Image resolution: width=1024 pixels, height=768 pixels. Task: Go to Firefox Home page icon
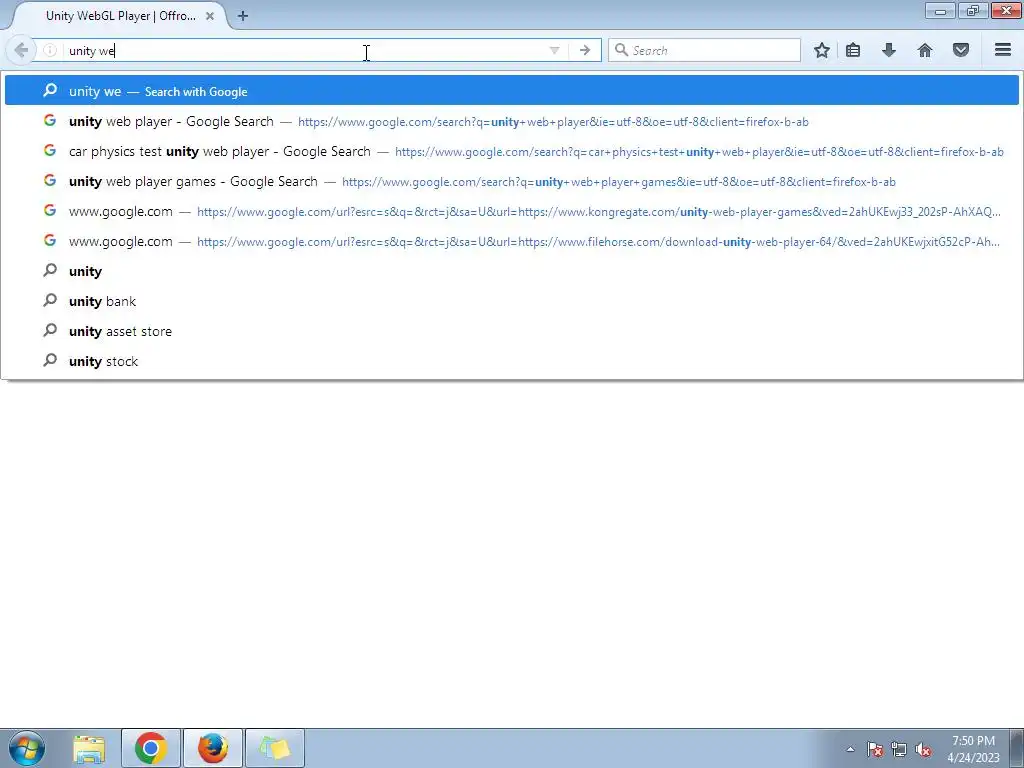[x=925, y=50]
